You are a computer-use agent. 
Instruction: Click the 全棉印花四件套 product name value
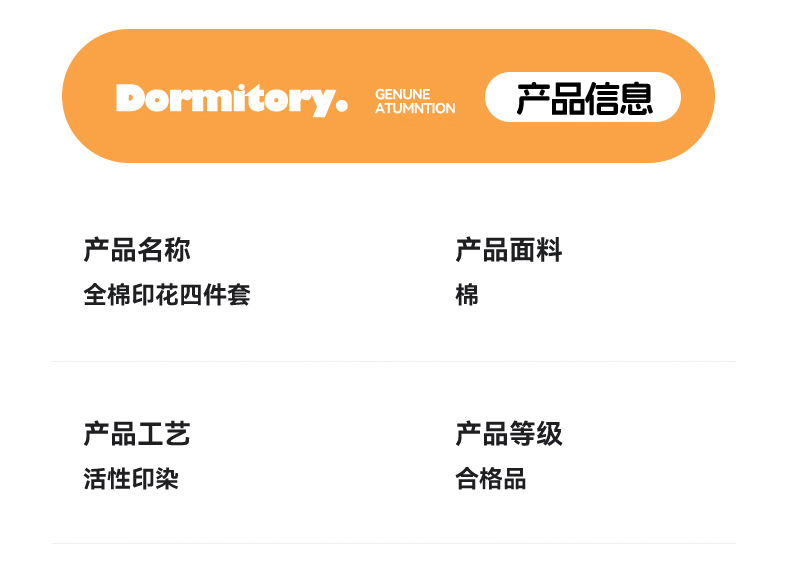click(167, 295)
